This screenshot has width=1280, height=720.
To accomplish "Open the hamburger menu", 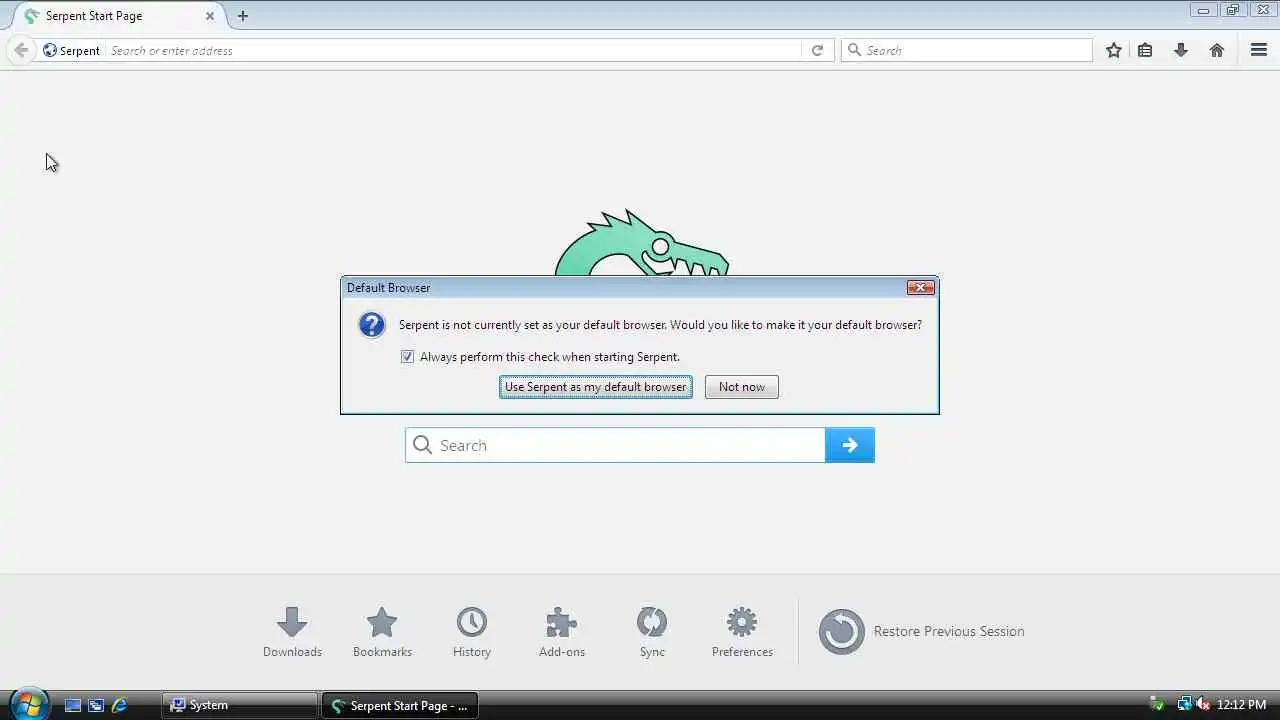I will click(x=1259, y=50).
